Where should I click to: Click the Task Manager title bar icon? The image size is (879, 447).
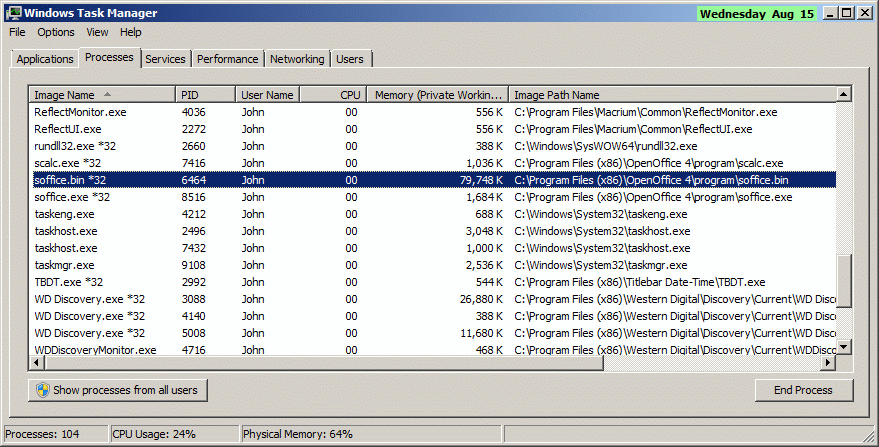(x=12, y=13)
